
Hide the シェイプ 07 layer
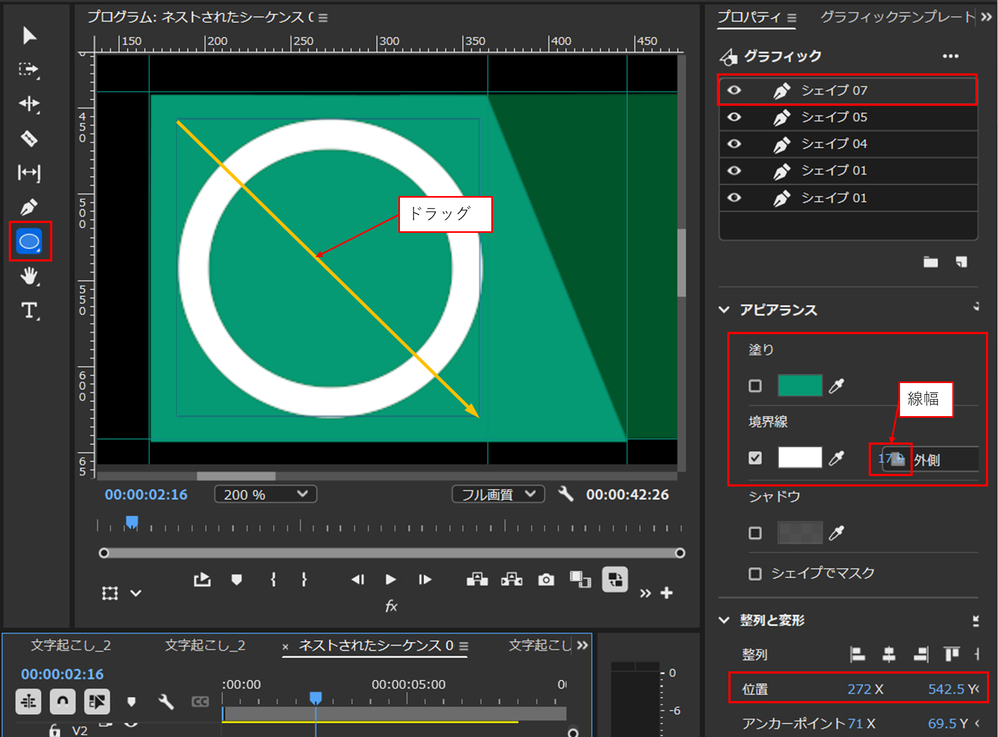click(735, 90)
